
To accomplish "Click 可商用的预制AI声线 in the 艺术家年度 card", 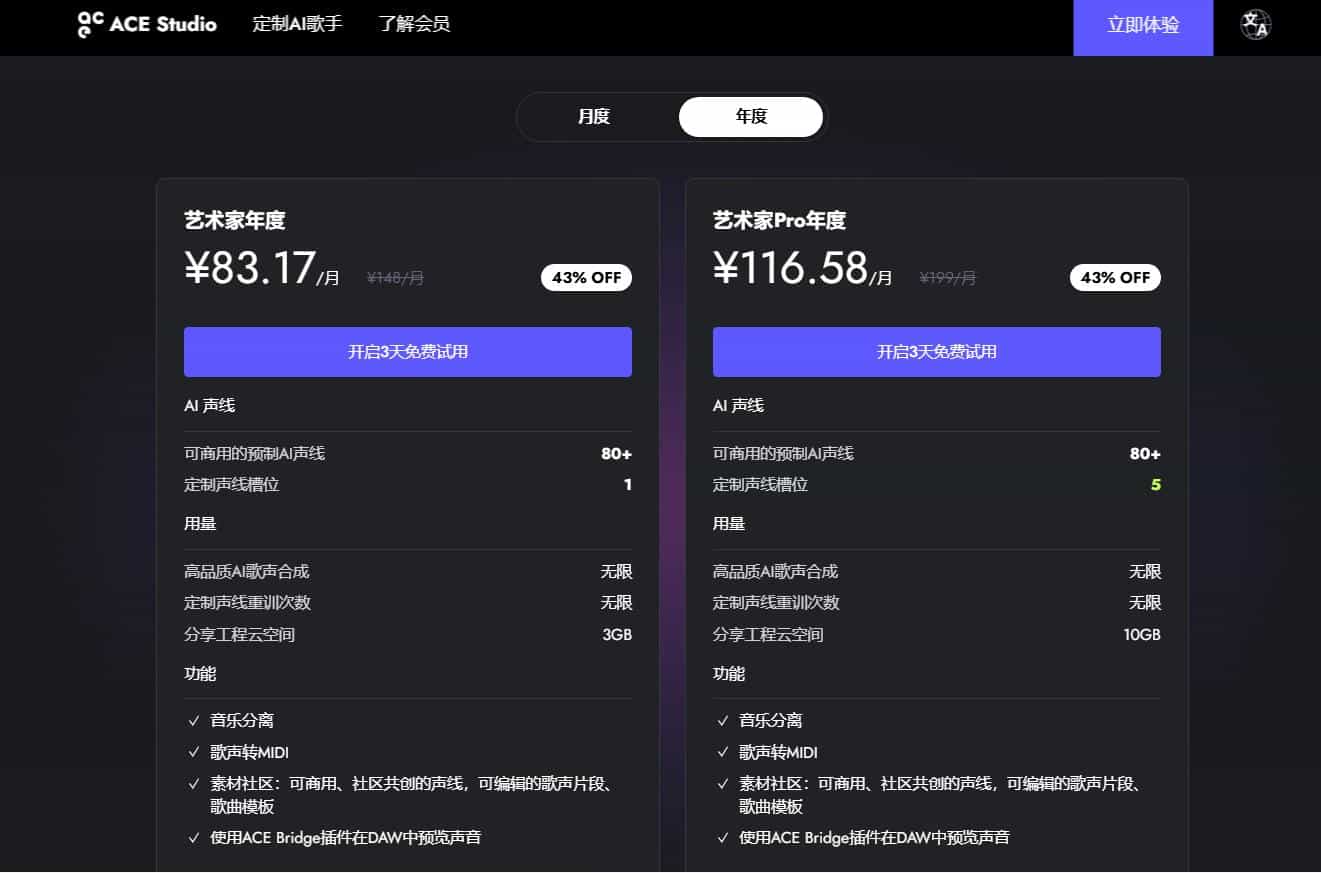I will point(255,454).
